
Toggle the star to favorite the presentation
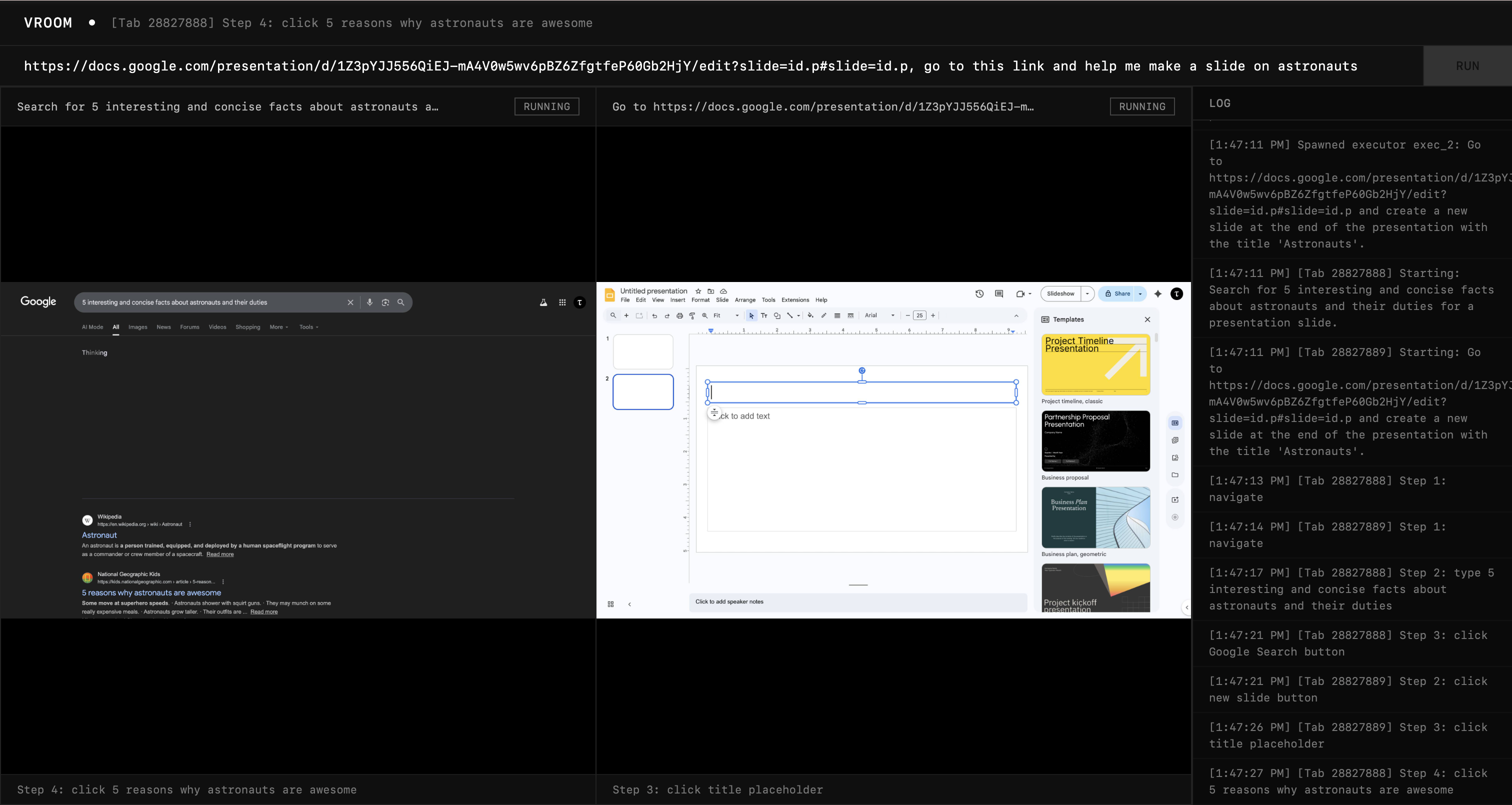(698, 290)
